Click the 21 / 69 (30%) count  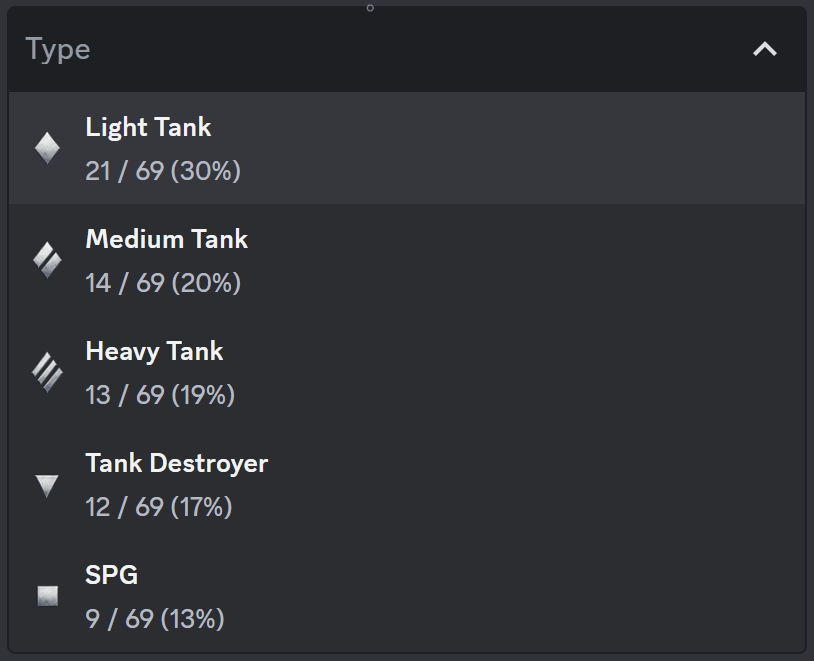point(163,171)
